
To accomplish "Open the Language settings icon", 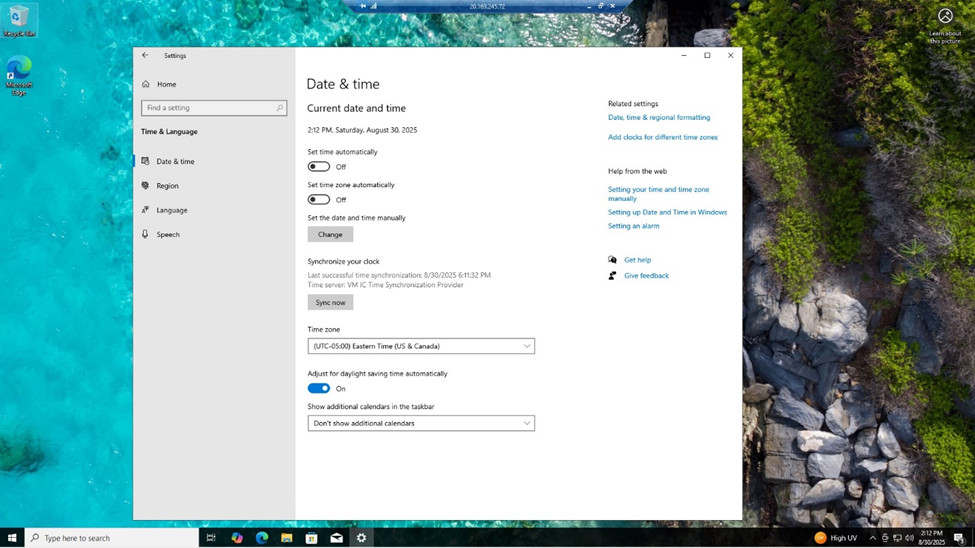I will click(146, 210).
